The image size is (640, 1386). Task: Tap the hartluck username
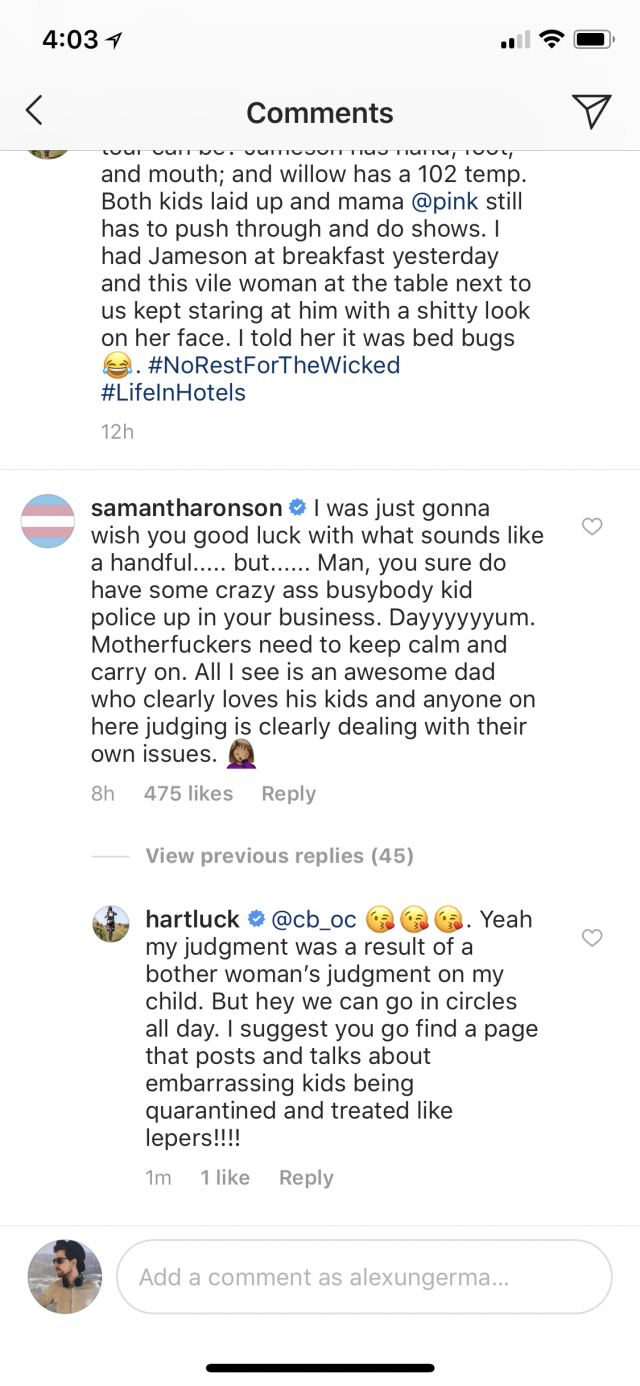point(192,919)
